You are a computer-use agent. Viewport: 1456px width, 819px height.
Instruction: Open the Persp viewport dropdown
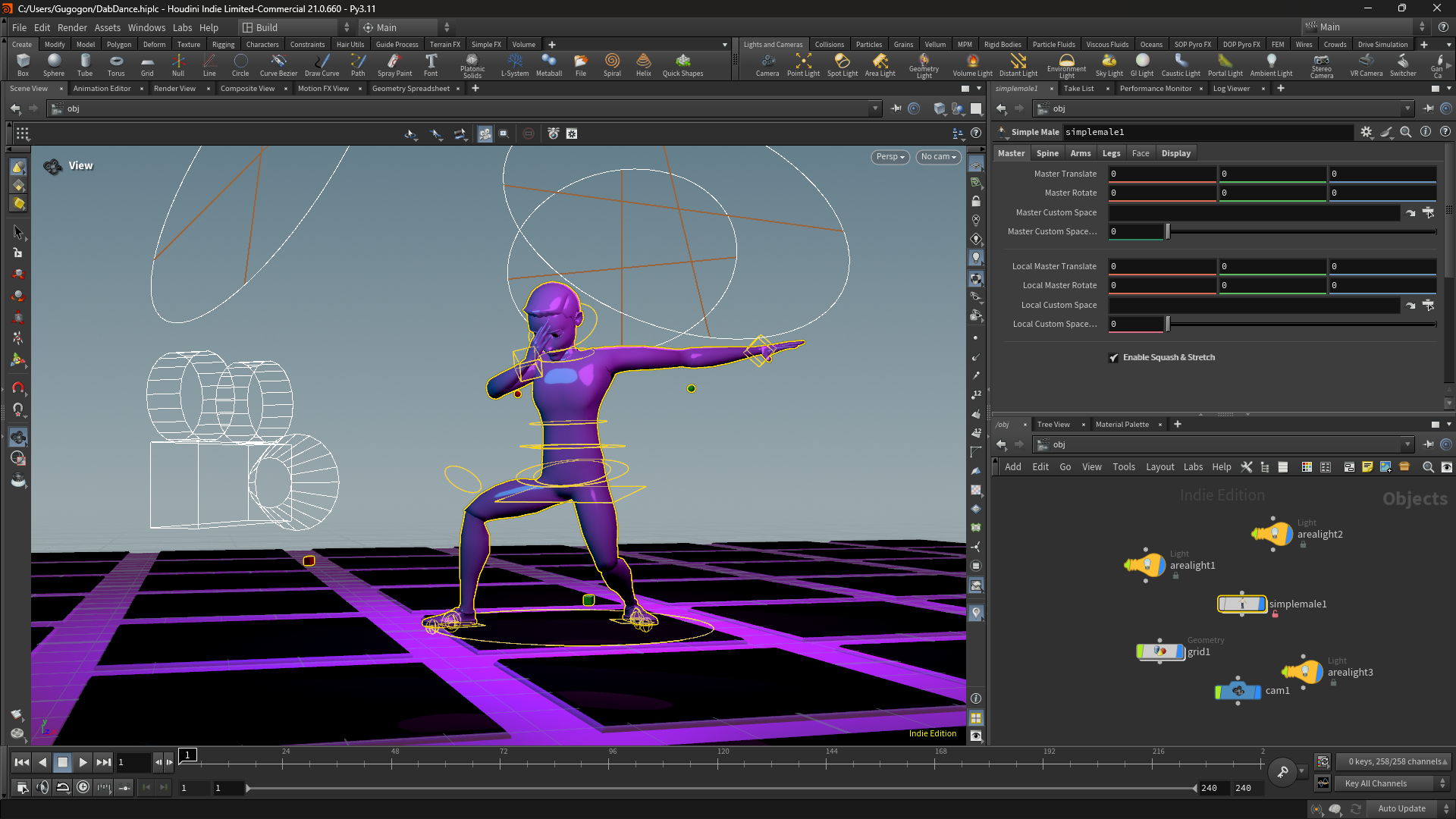[x=890, y=157]
